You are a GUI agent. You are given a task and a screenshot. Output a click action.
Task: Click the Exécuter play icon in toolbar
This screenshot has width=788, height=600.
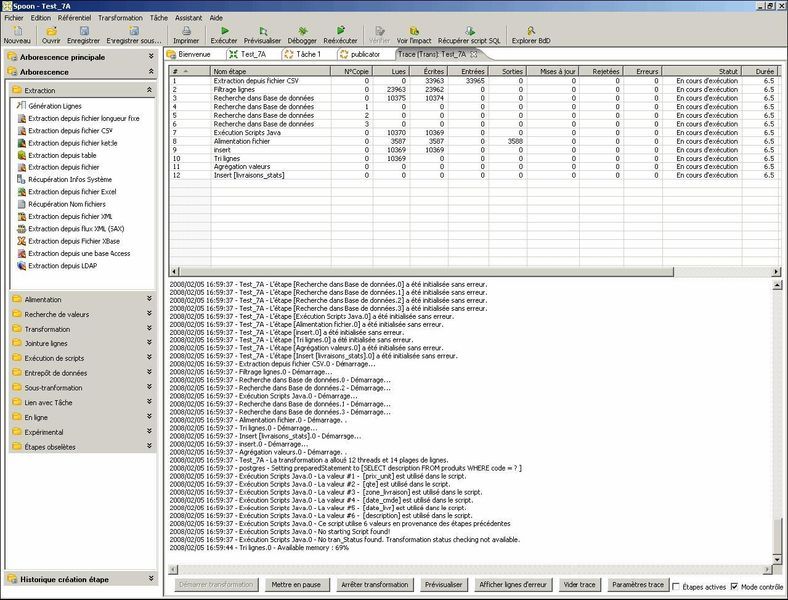[223, 31]
